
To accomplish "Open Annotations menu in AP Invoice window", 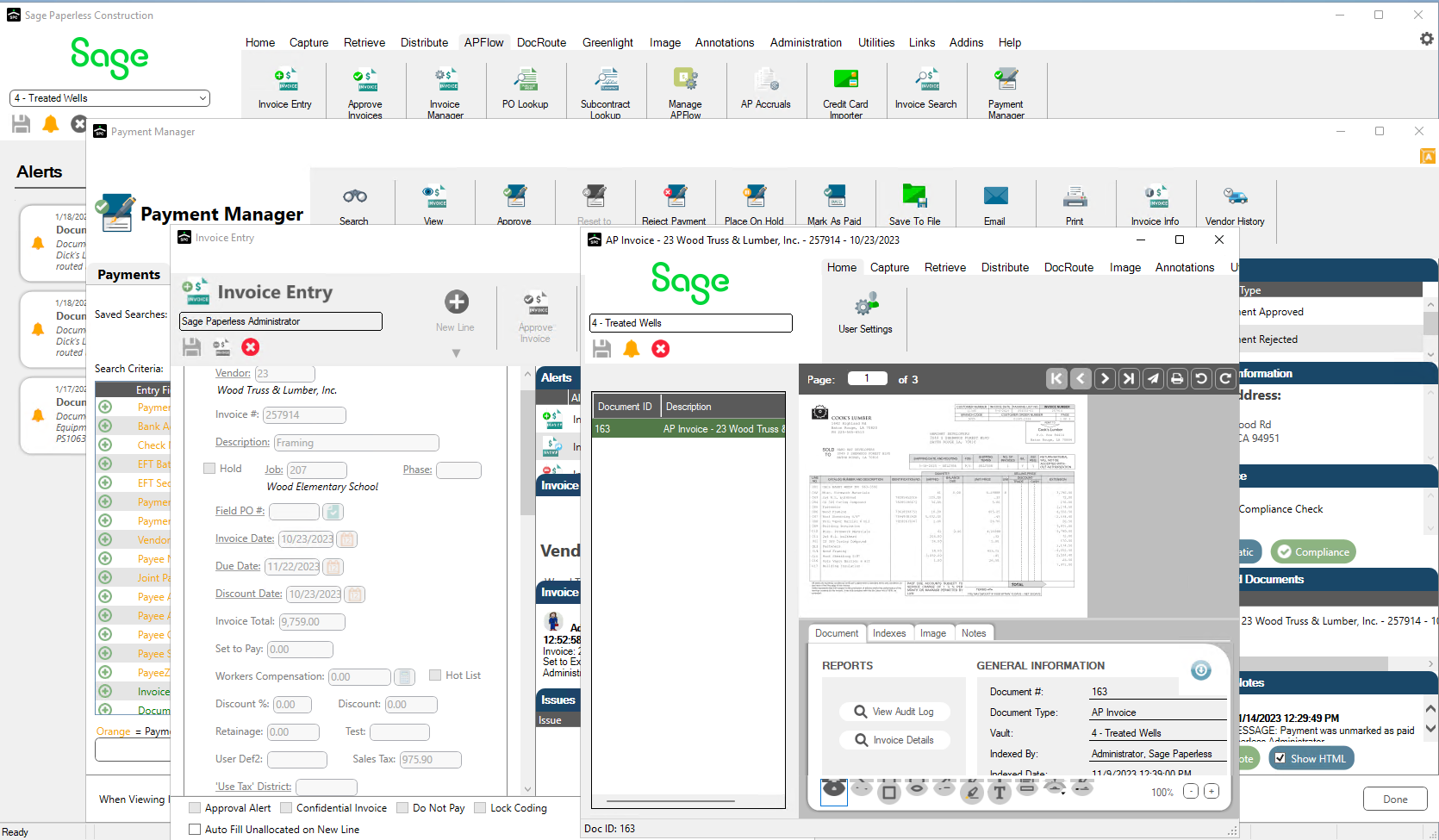I will [x=1185, y=267].
